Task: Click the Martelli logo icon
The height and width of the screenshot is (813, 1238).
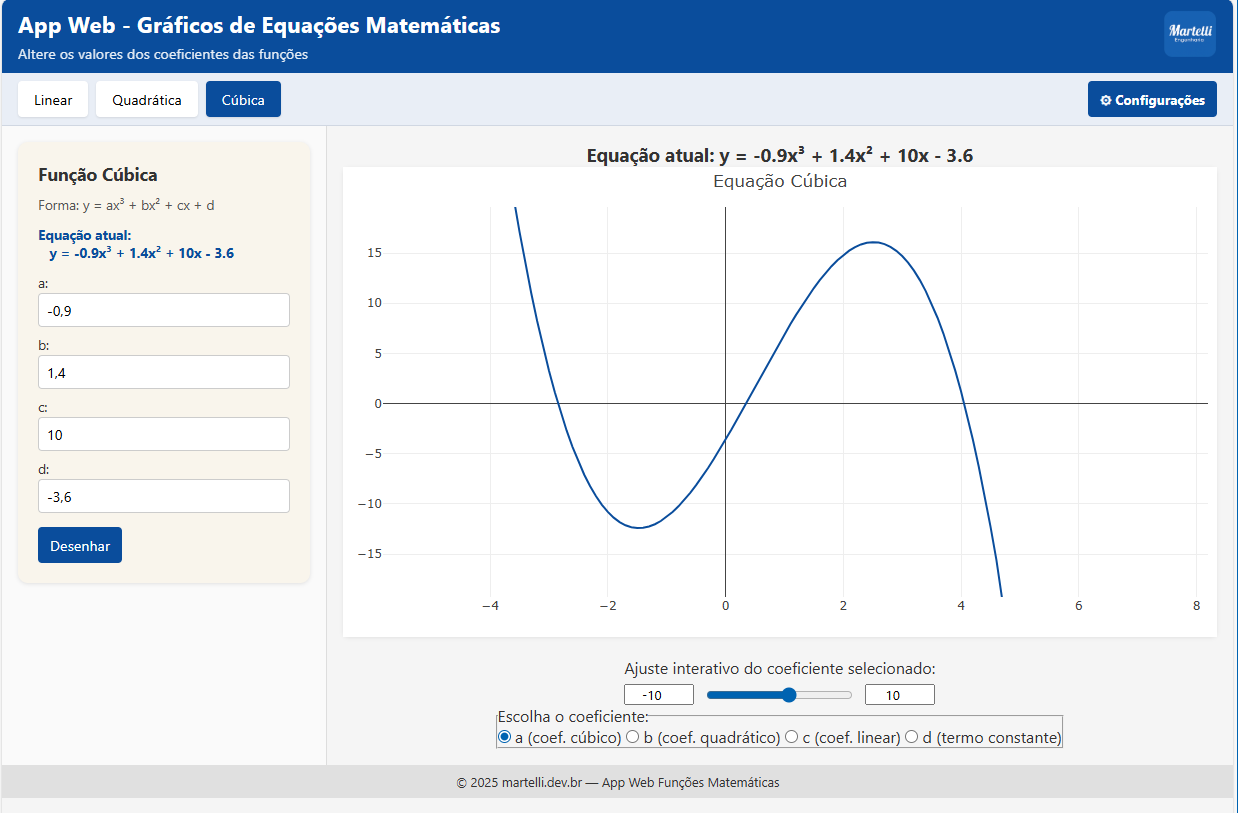Action: (1189, 34)
